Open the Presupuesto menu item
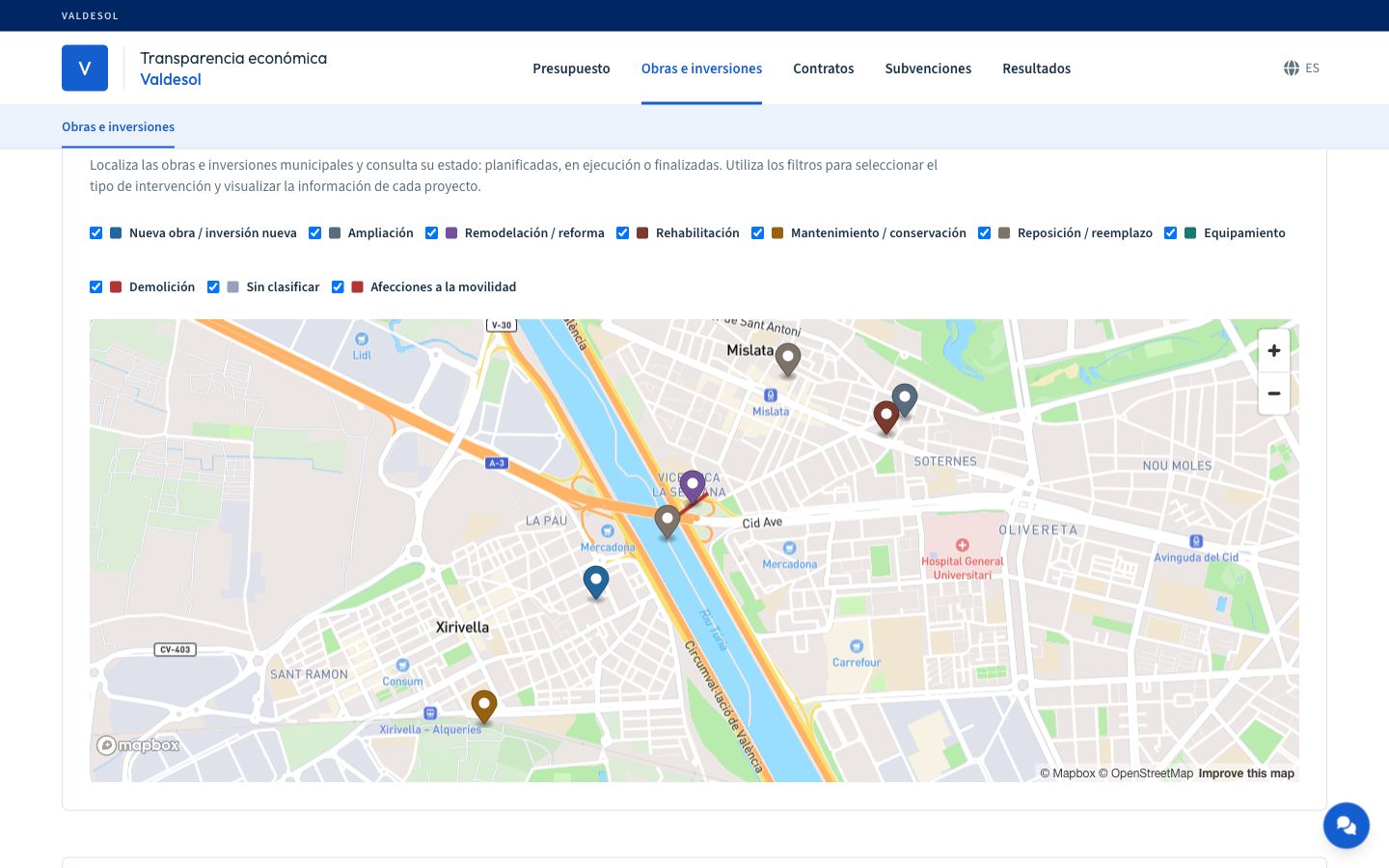This screenshot has width=1389, height=868. point(571,68)
